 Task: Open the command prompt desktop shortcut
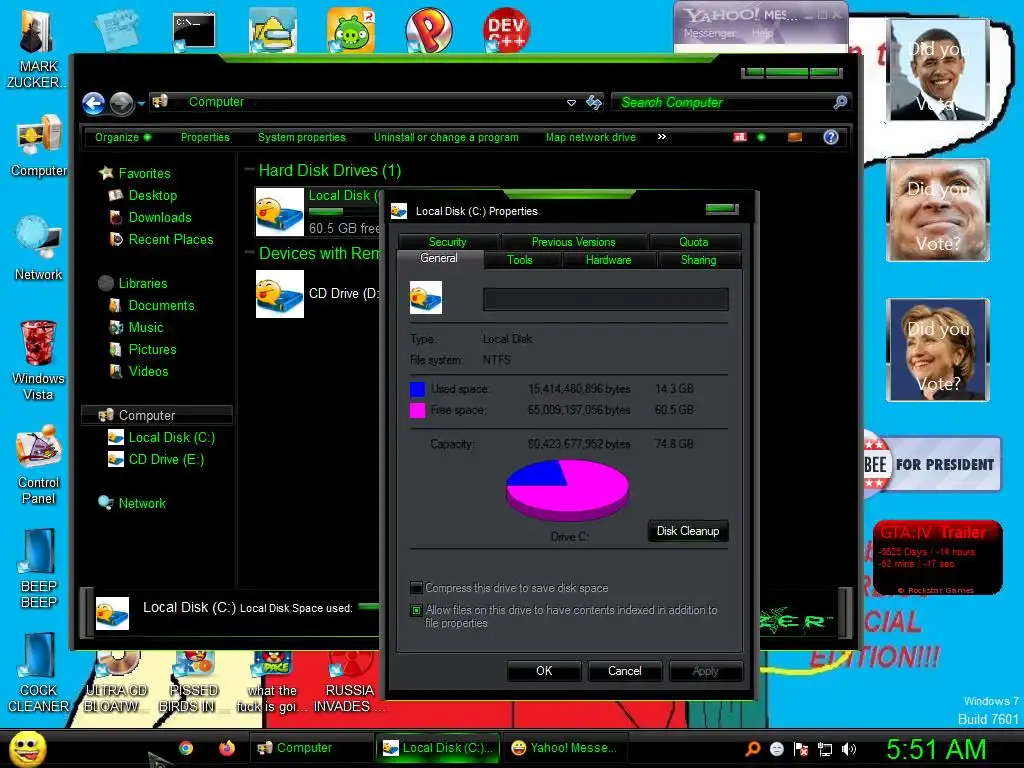coord(194,31)
